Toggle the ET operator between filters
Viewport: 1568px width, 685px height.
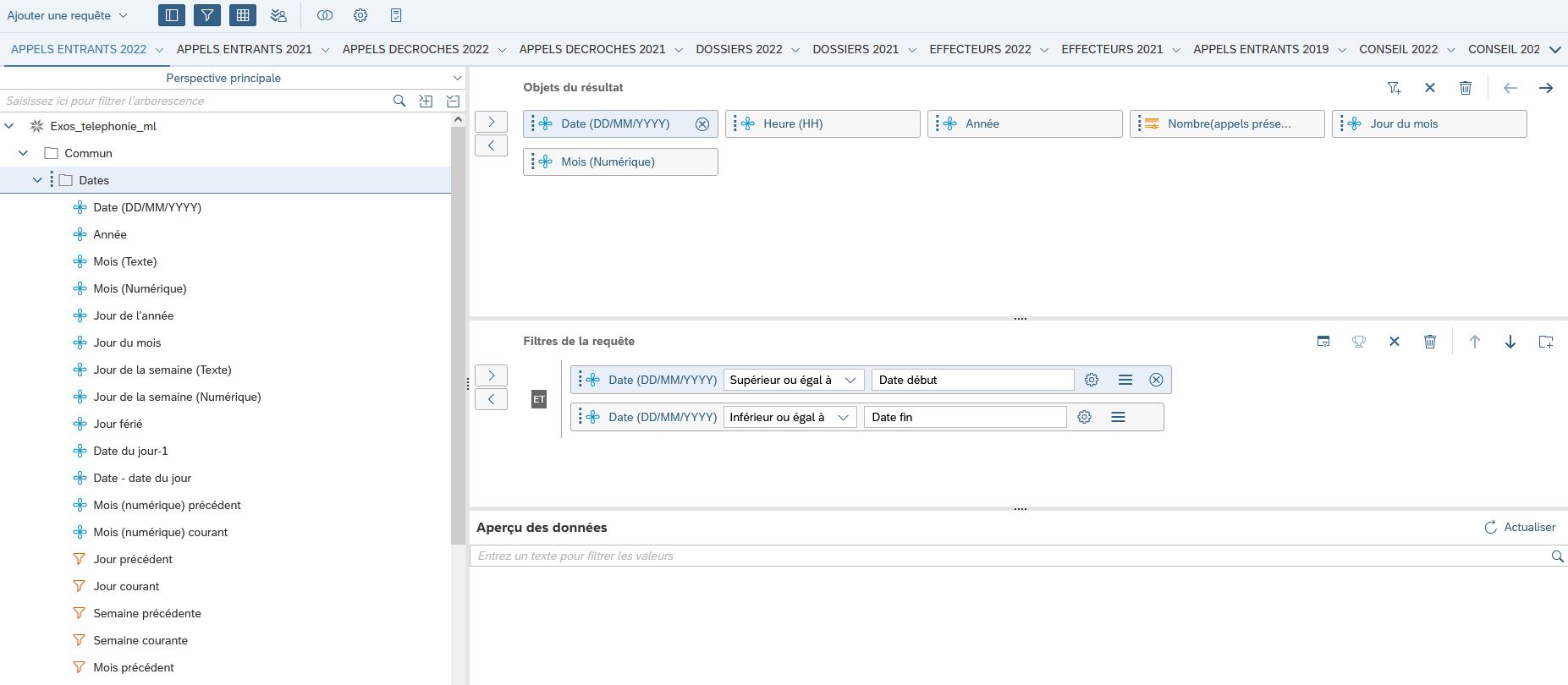point(539,399)
